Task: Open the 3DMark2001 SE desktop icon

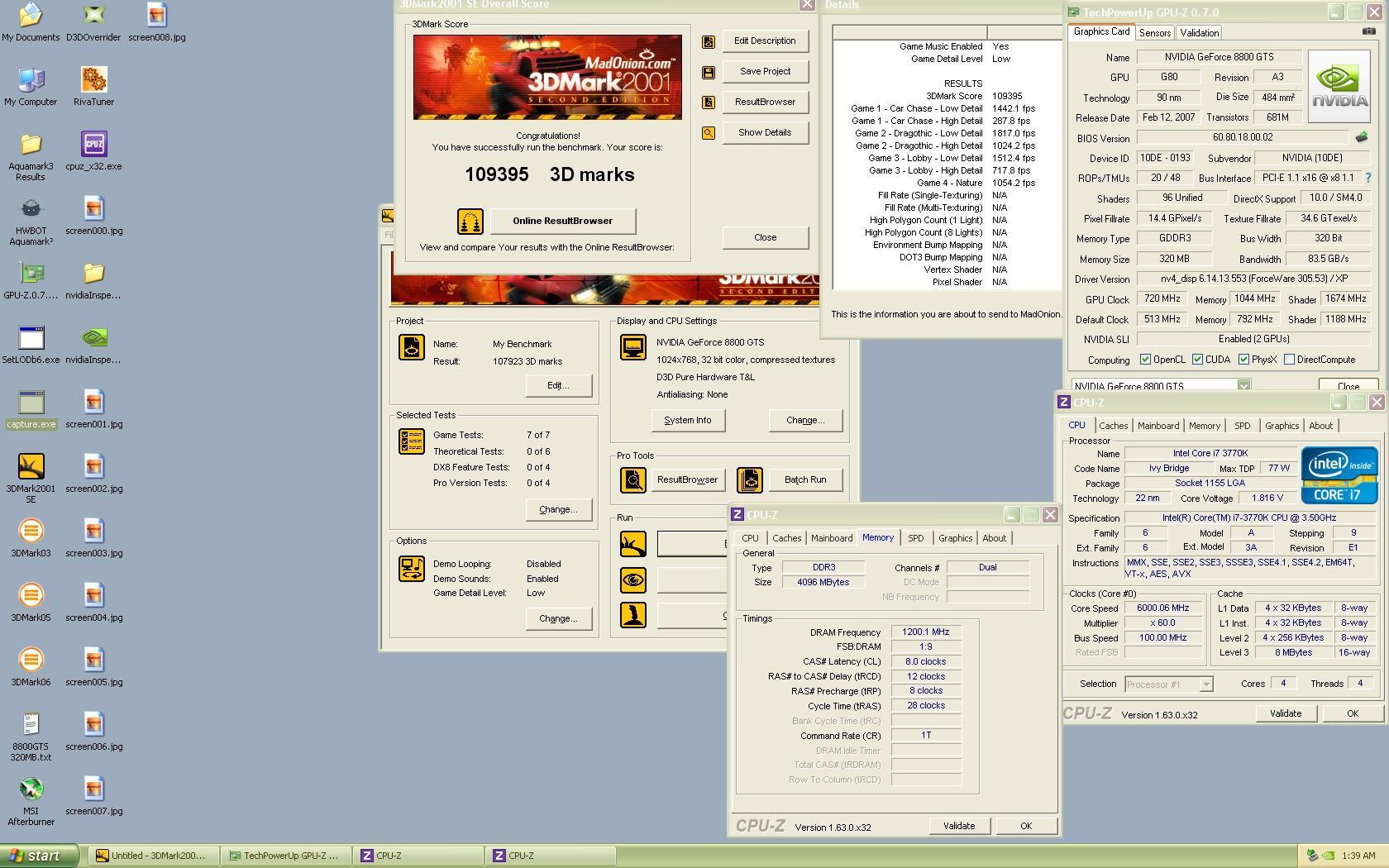Action: [x=31, y=467]
